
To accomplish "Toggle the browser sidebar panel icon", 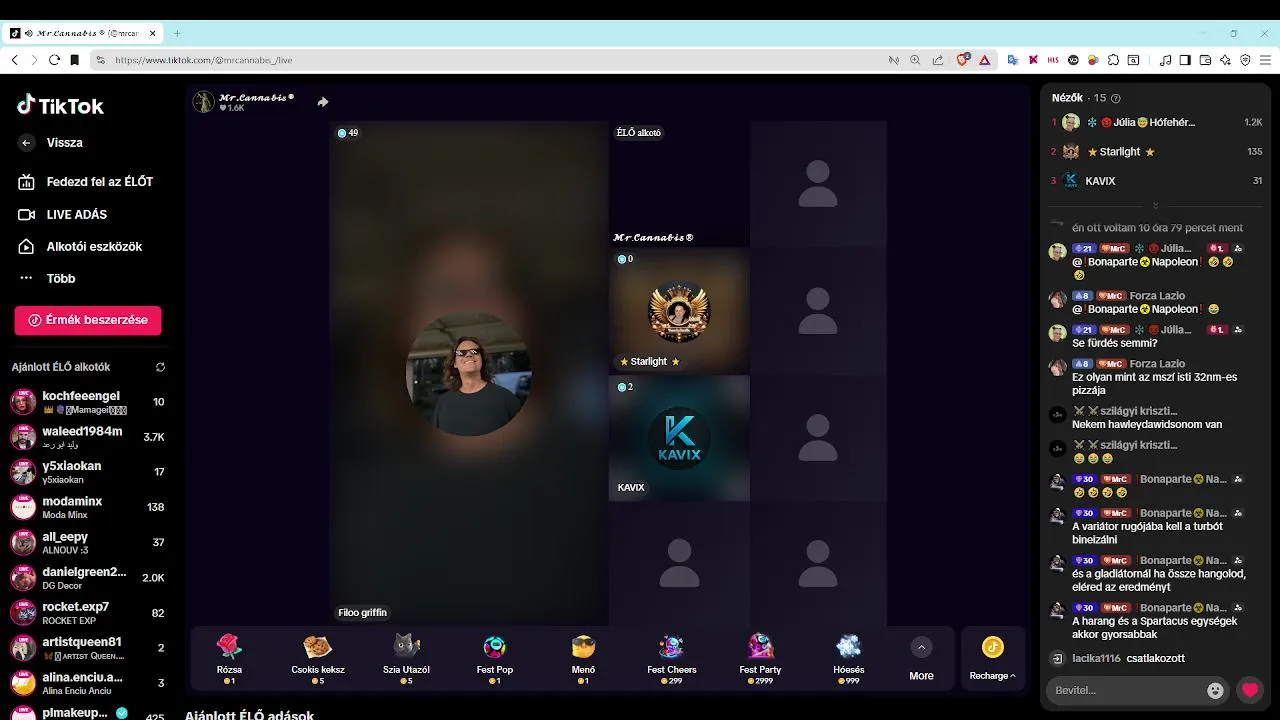I will pos(1185,60).
